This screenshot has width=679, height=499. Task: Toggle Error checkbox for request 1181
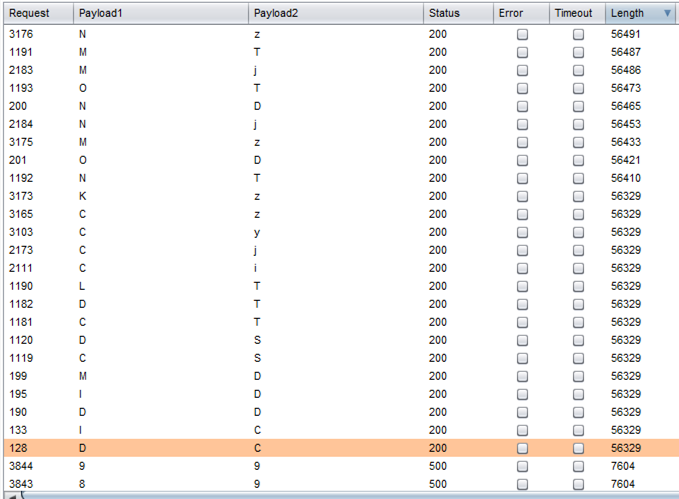click(x=522, y=322)
